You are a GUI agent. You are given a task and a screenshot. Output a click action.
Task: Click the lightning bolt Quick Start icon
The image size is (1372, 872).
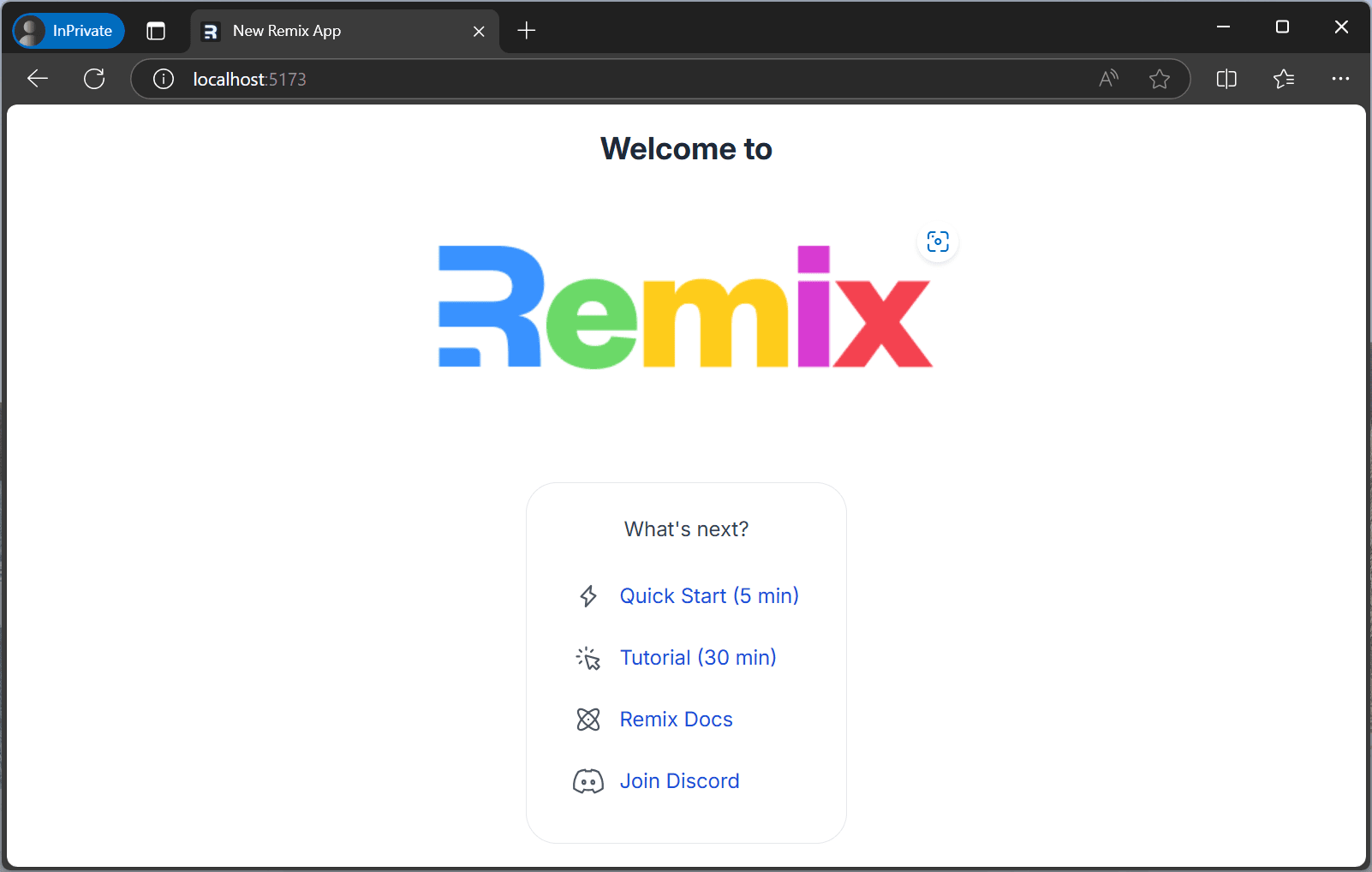(588, 596)
